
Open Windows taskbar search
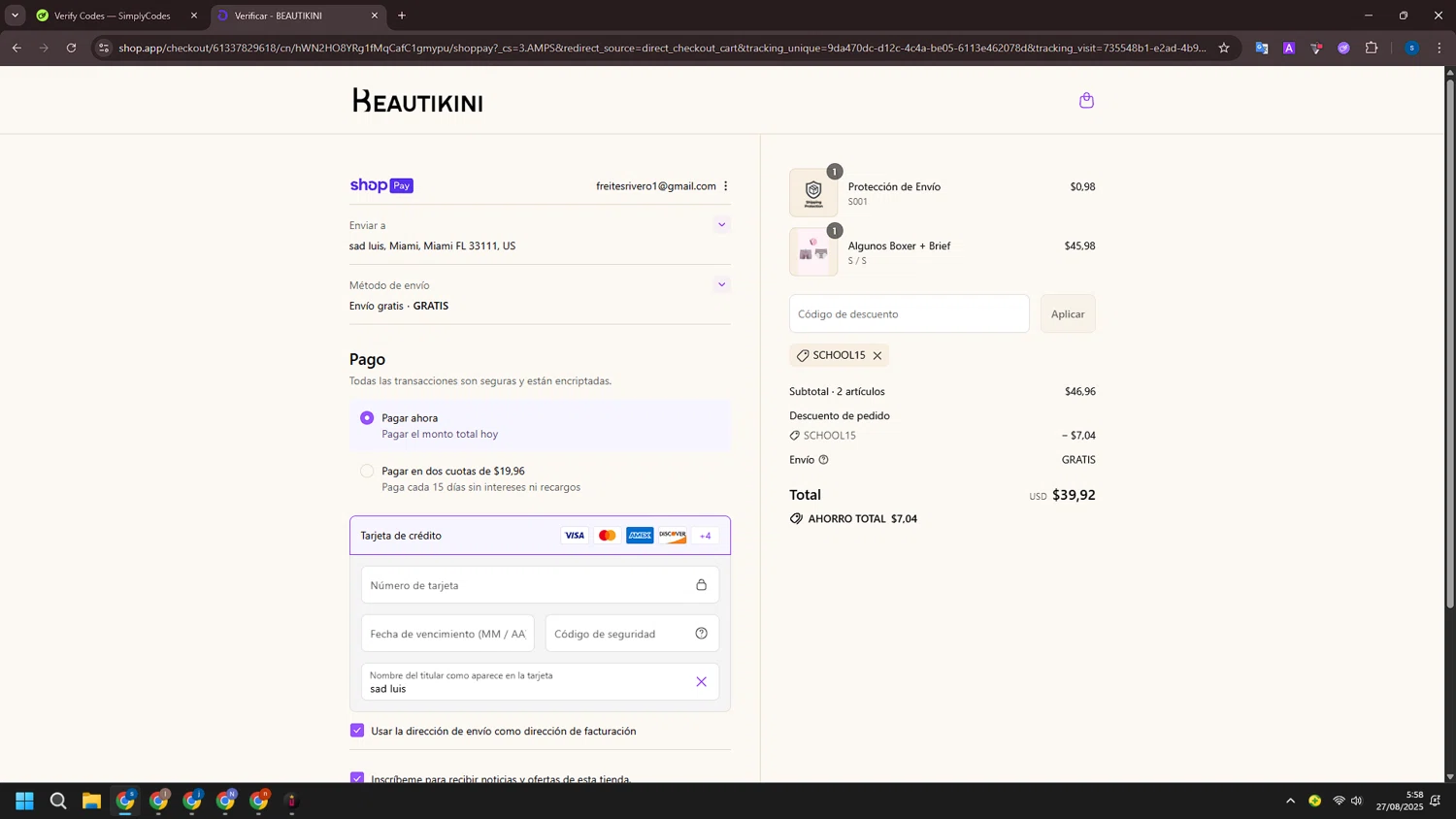click(58, 801)
